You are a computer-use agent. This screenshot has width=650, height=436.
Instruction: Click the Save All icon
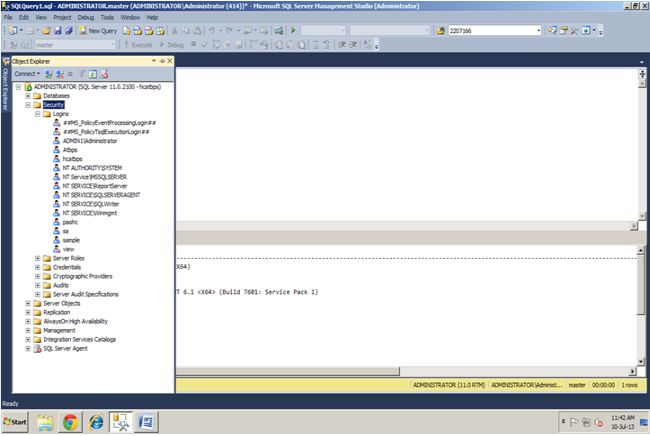click(69, 31)
